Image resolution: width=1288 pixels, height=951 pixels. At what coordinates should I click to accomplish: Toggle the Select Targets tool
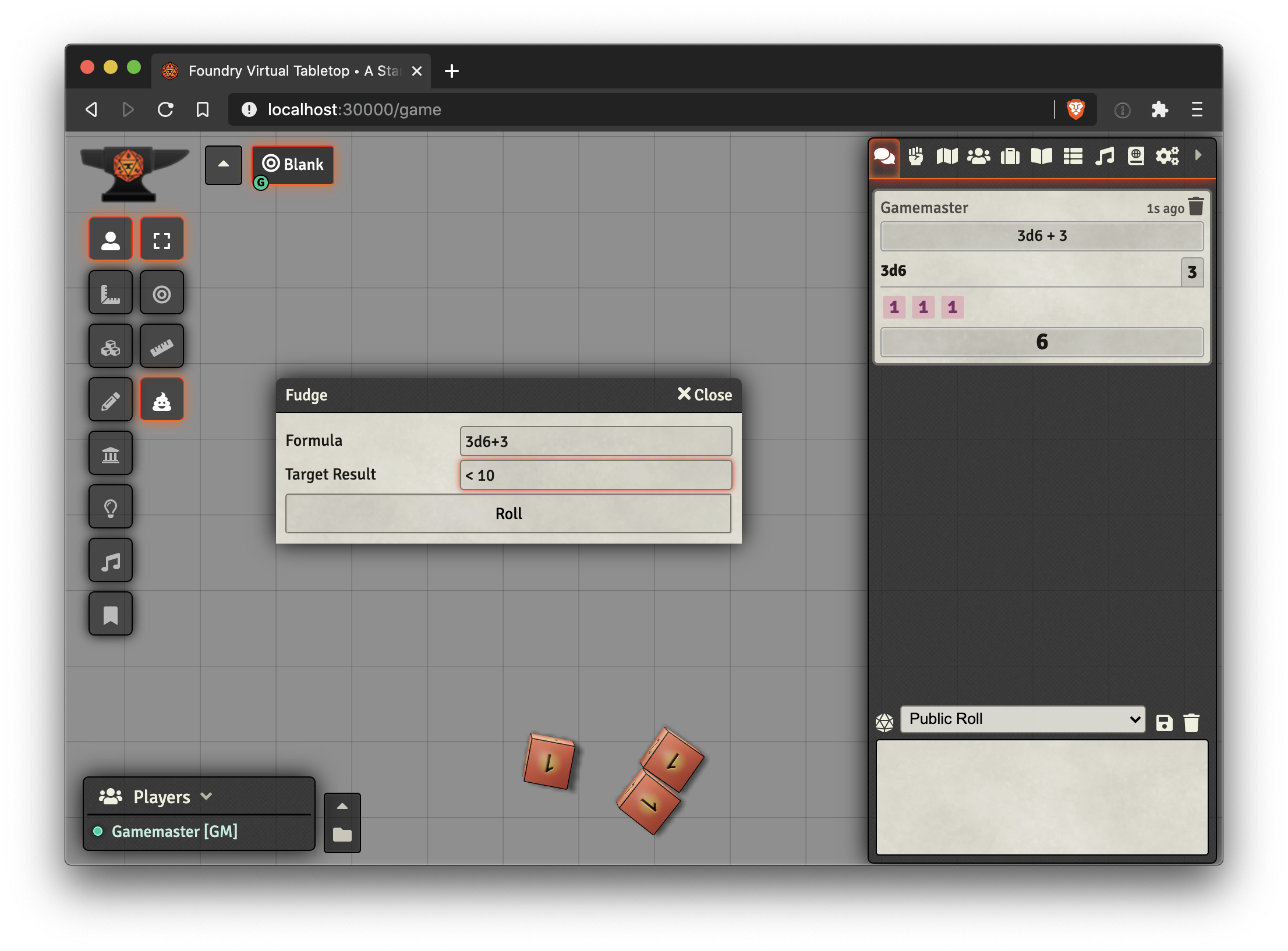[x=162, y=293]
